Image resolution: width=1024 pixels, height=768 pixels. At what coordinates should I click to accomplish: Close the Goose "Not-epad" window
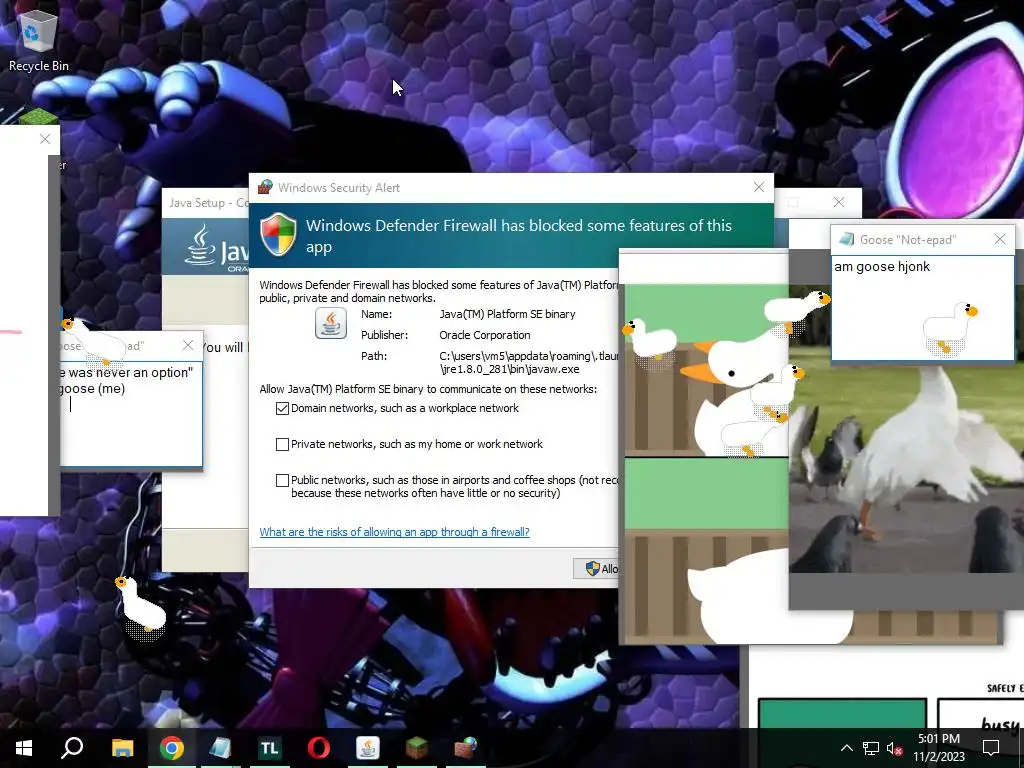pos(1000,240)
